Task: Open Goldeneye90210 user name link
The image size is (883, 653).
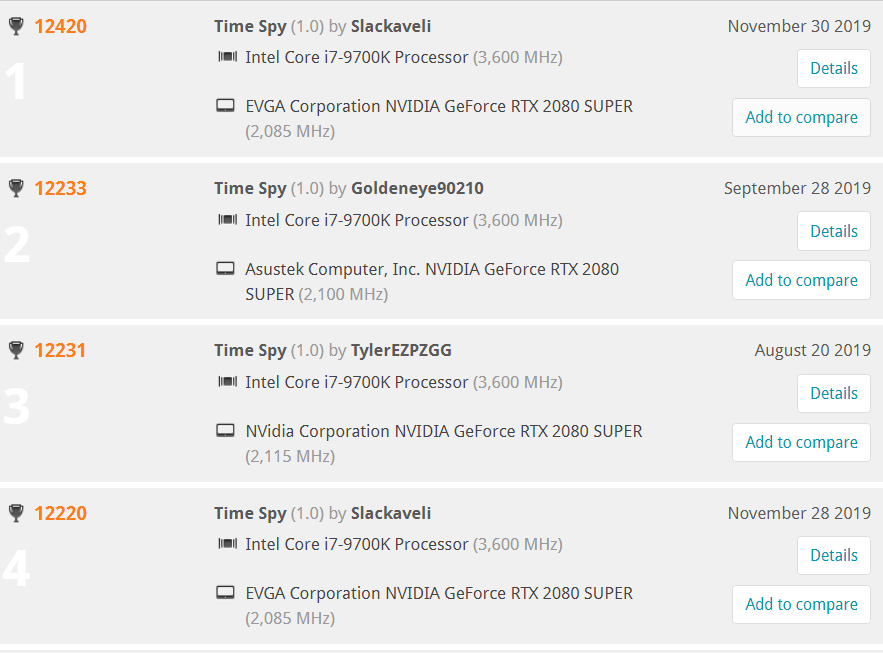Action: pyautogui.click(x=417, y=188)
